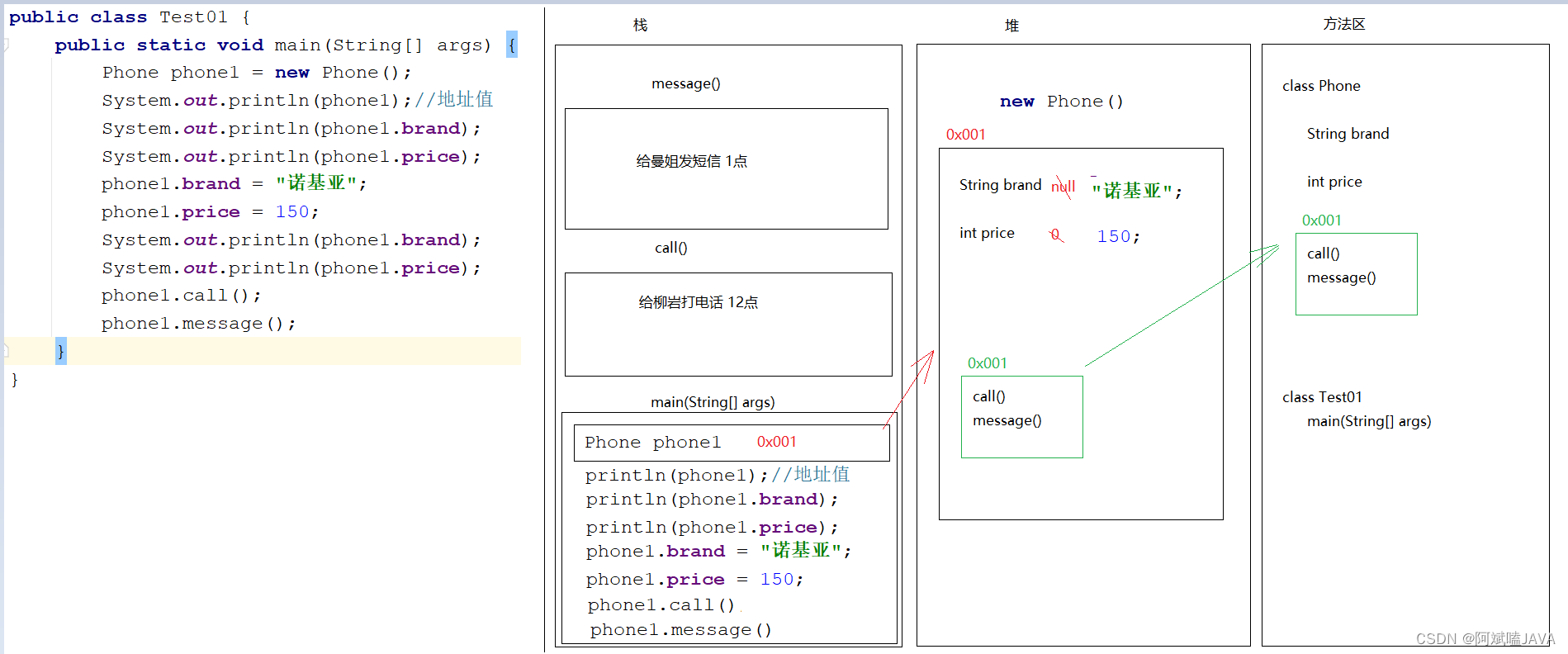Viewport: 1568px width, 654px height.
Task: Click 'int price' in the method area
Action: coord(1334,182)
